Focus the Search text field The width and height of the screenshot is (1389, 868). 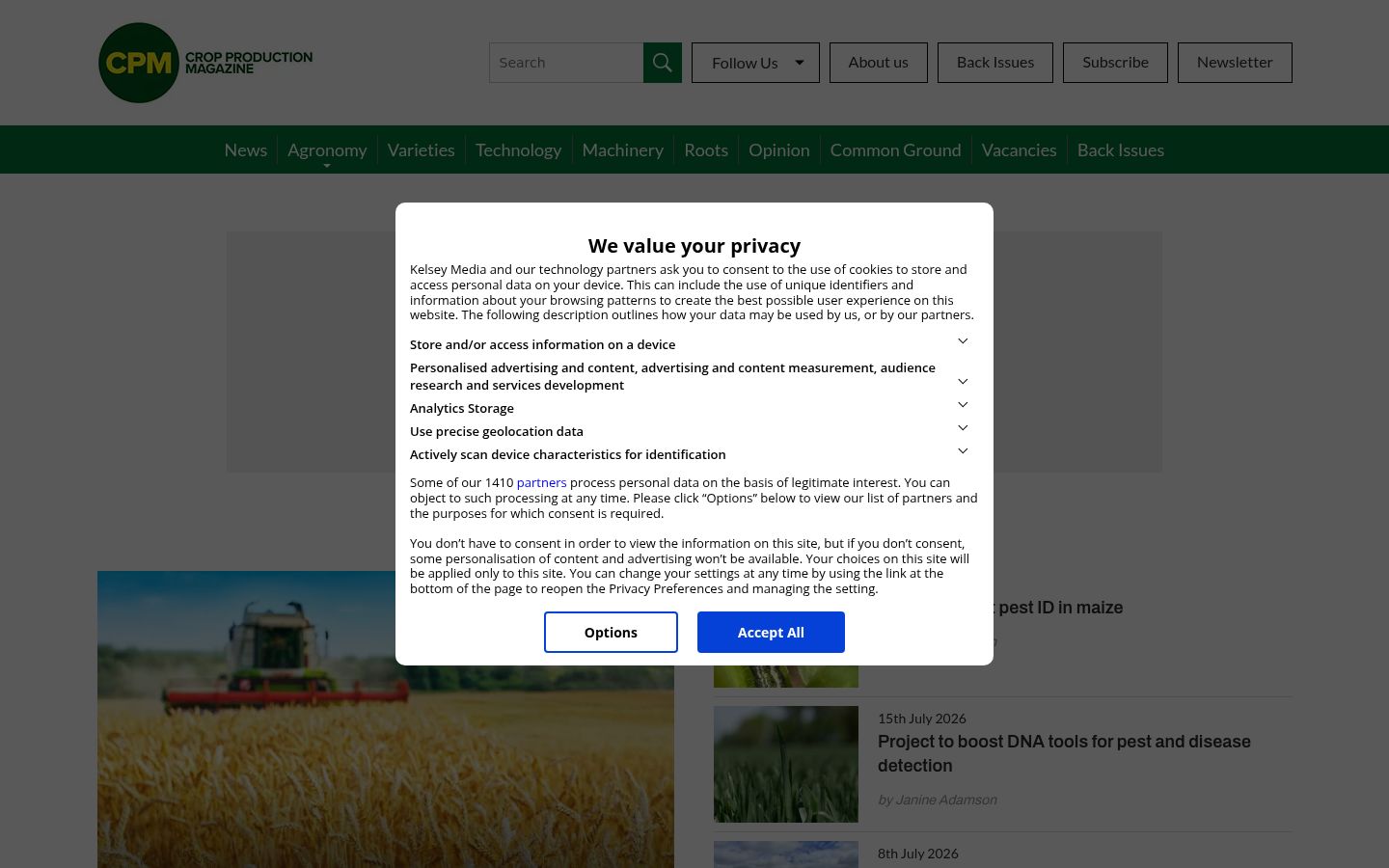[566, 63]
